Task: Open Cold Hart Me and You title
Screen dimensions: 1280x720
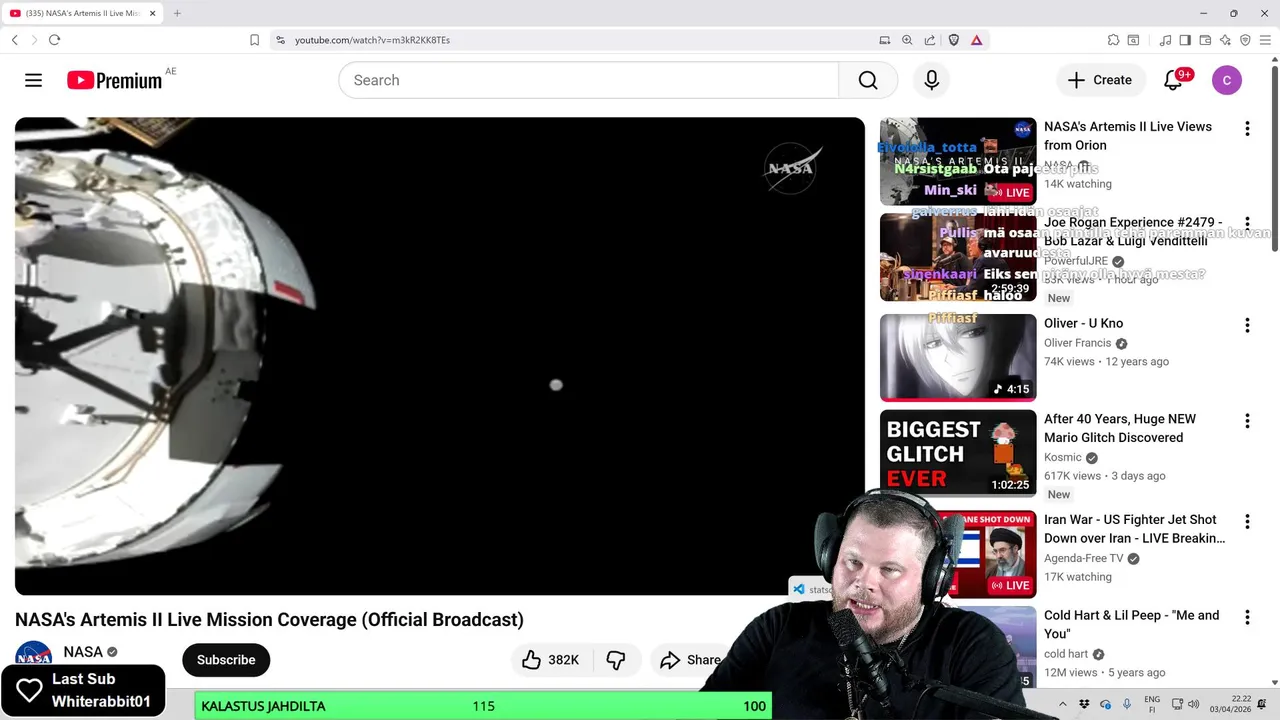Action: 1131,624
